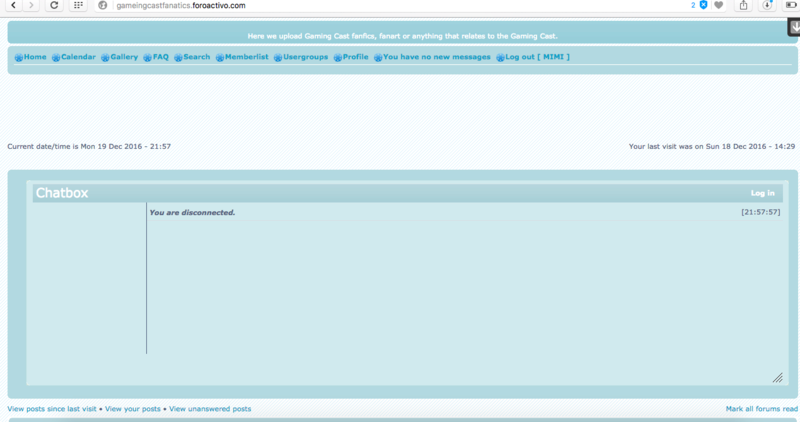Click the forum description banner text

403,36
